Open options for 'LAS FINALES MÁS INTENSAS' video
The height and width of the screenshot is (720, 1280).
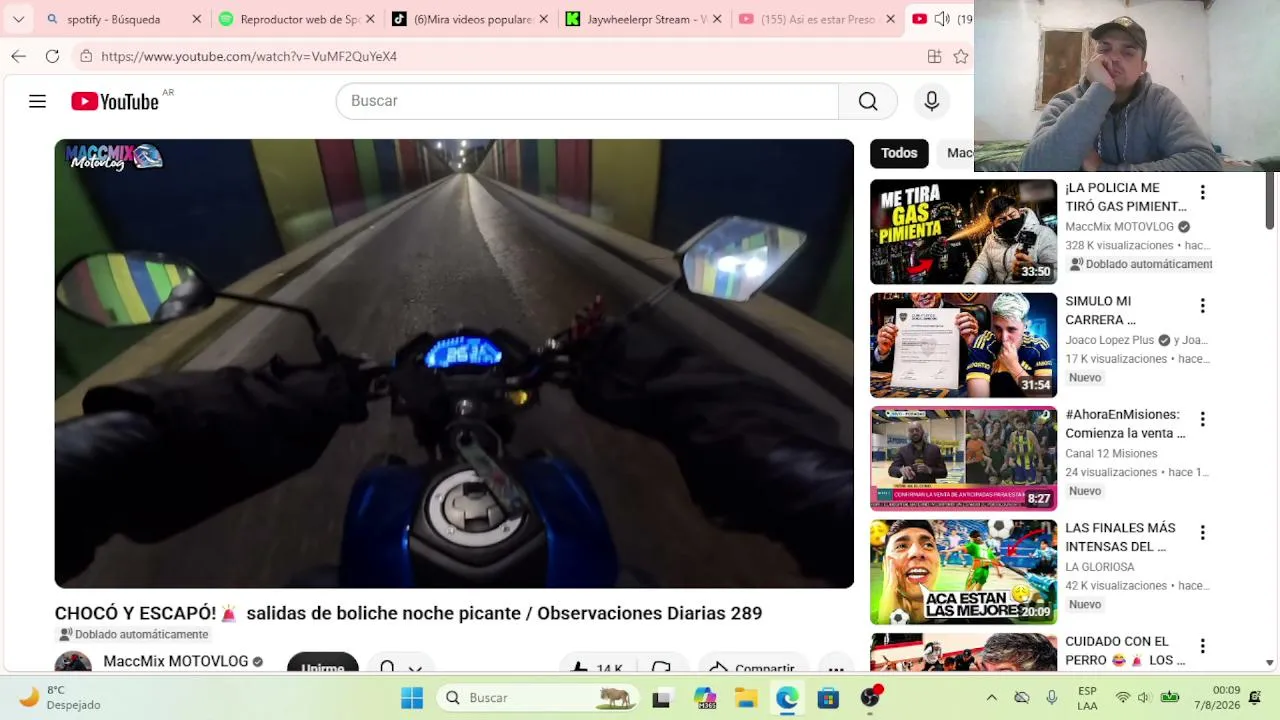tap(1203, 532)
